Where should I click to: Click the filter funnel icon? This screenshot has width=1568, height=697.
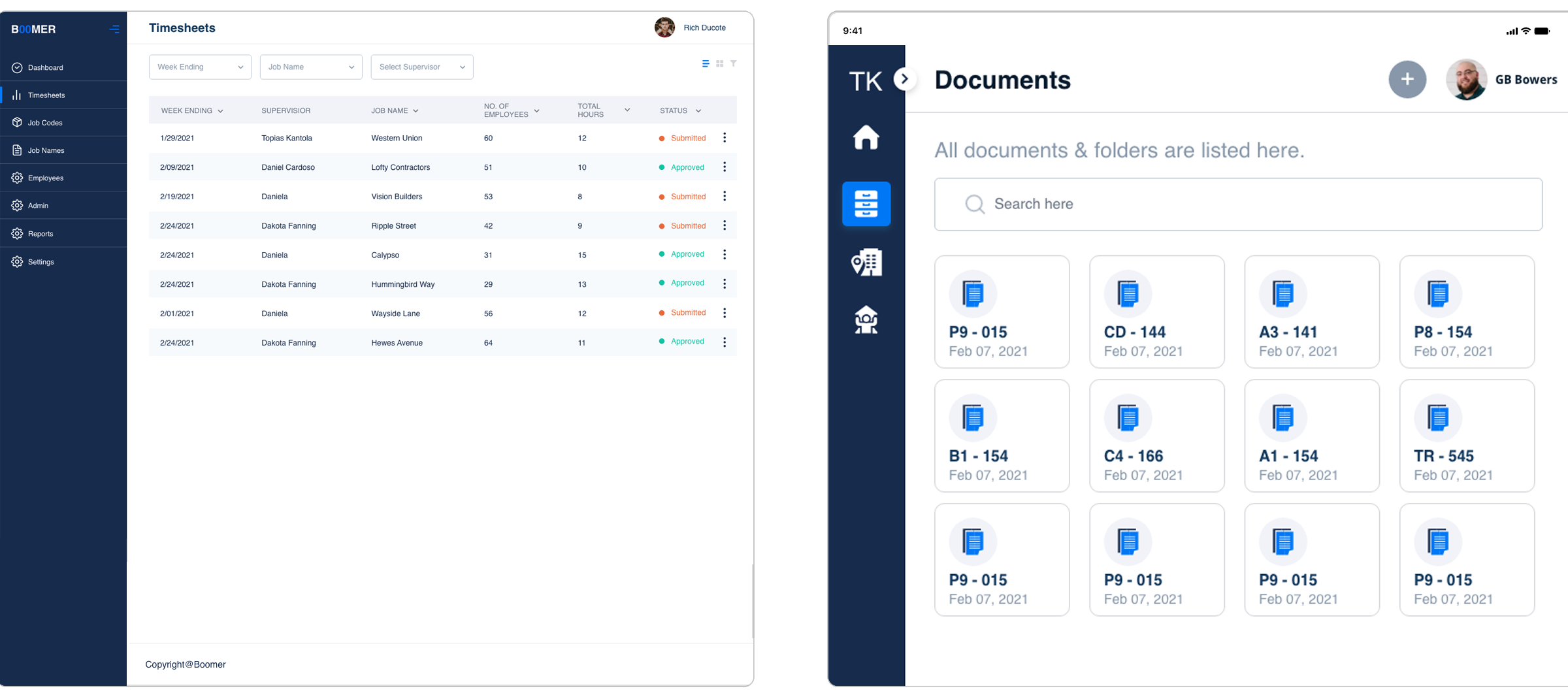tap(734, 63)
